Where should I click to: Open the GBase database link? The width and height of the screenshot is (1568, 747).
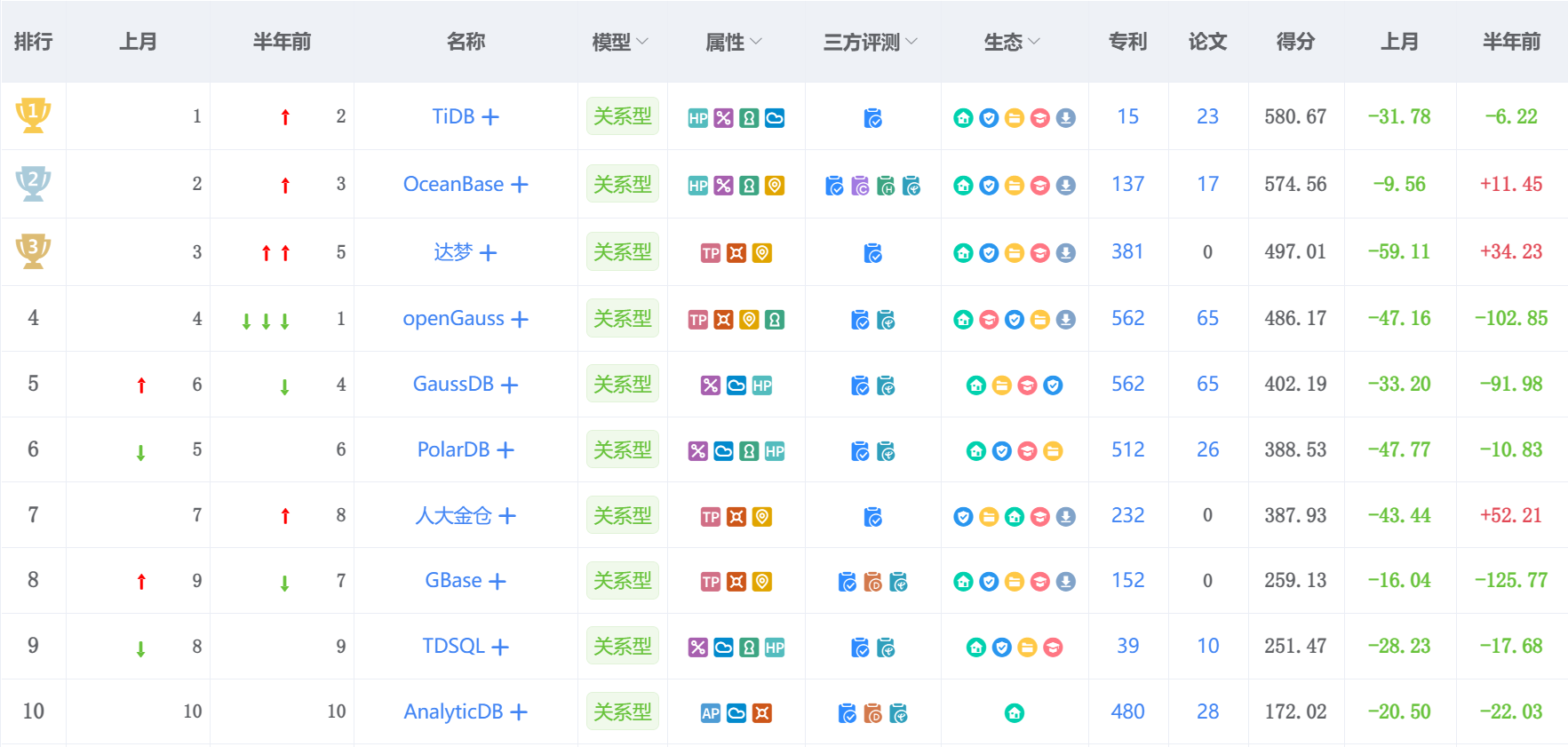tap(453, 581)
